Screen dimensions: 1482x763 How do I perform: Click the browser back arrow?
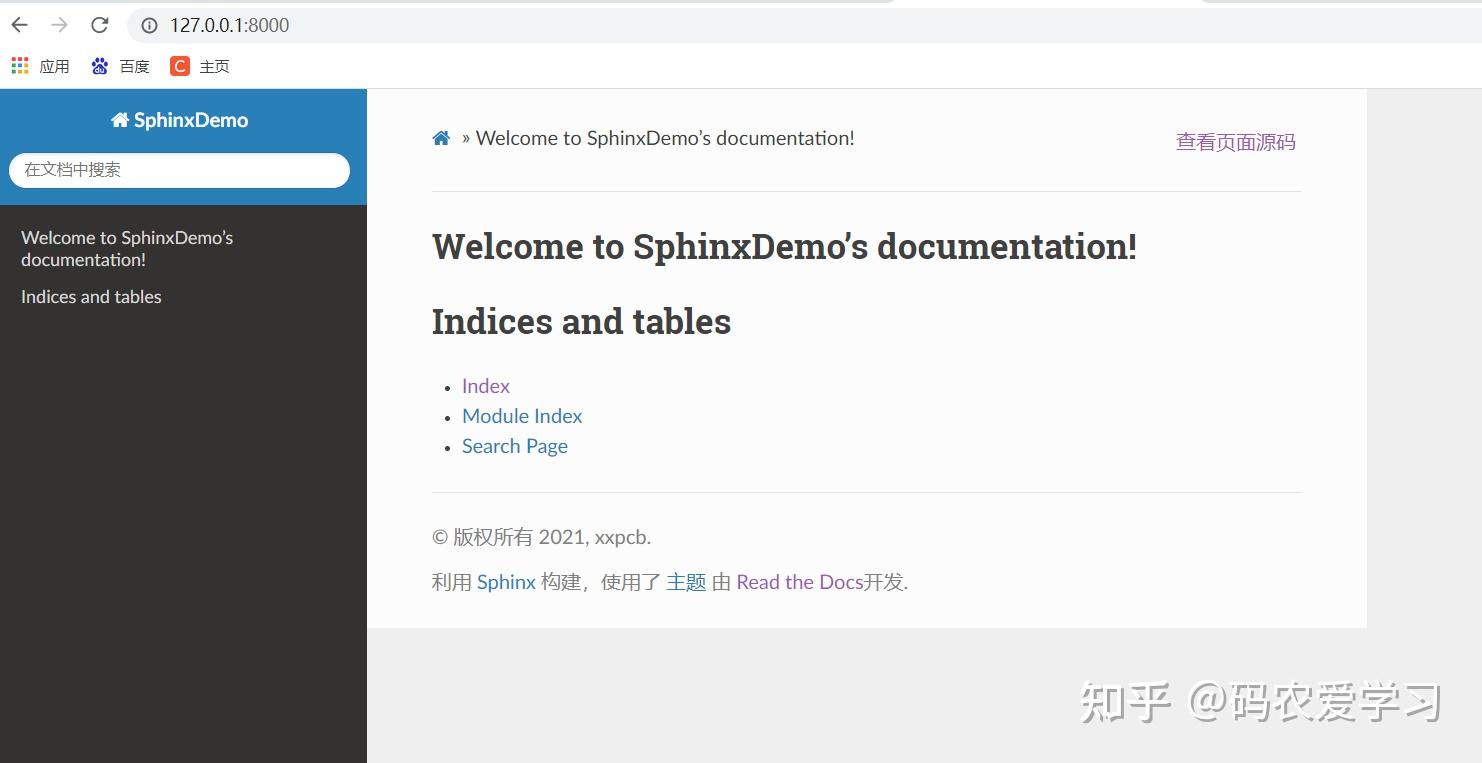(x=18, y=25)
